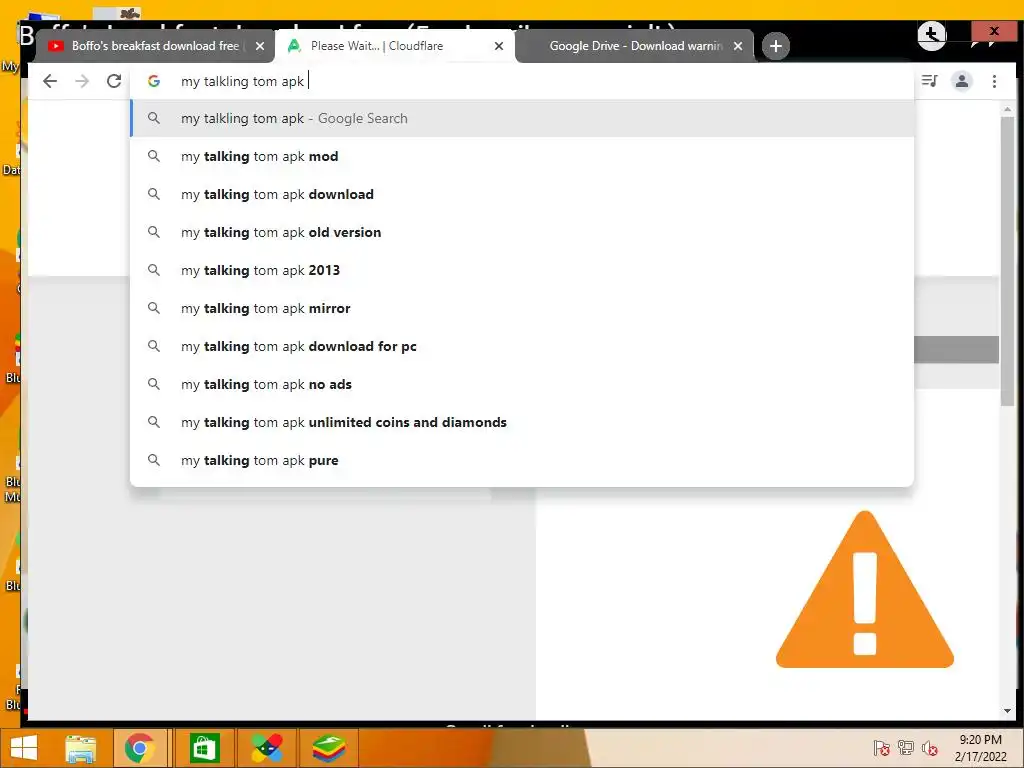Close the Please Wait Cloudflare tab
This screenshot has height=768, width=1024.
click(499, 46)
